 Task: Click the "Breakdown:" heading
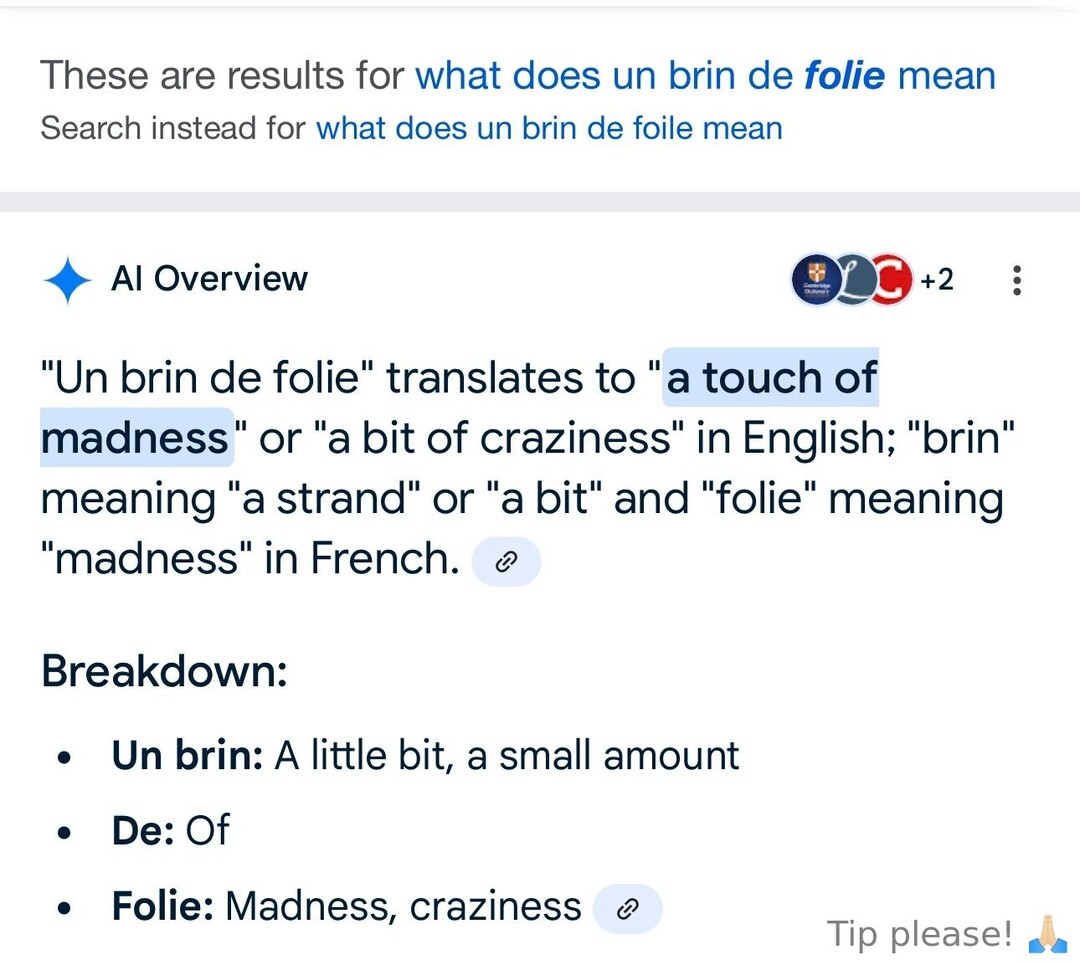tap(164, 671)
